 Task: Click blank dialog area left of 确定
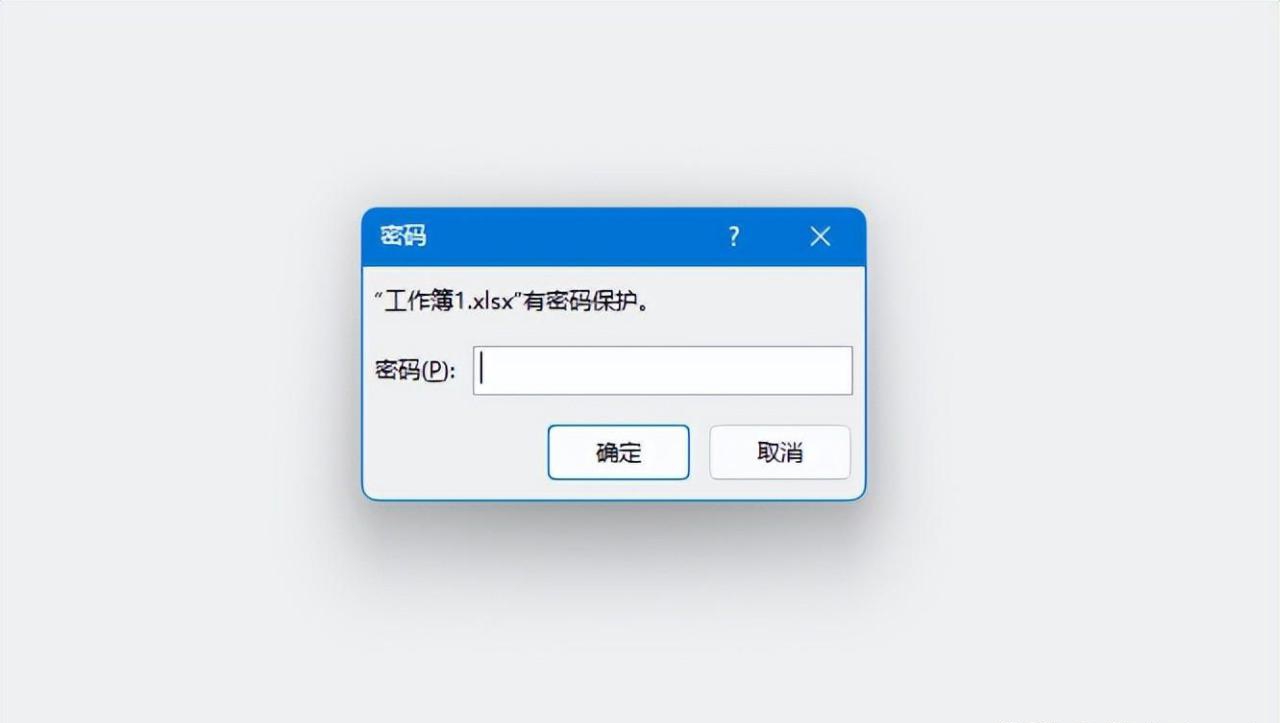click(455, 452)
